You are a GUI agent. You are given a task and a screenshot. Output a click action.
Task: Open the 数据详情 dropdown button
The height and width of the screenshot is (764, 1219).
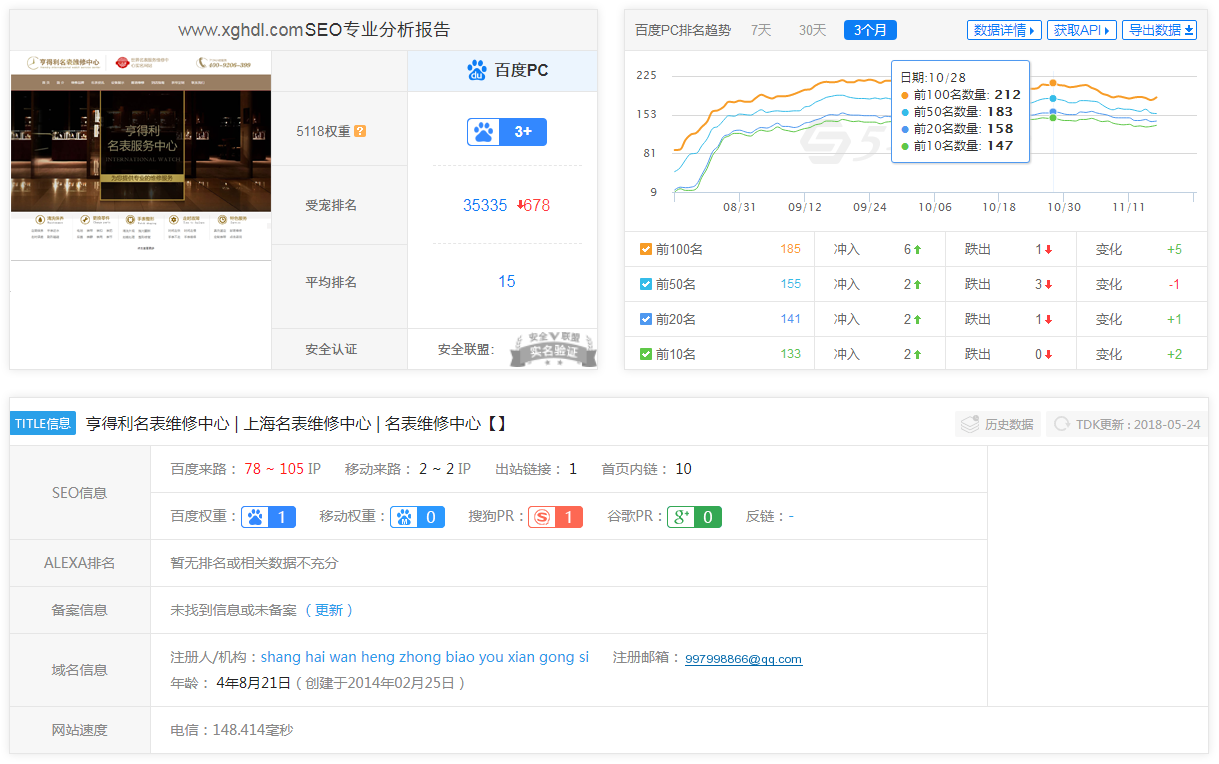pos(1004,30)
